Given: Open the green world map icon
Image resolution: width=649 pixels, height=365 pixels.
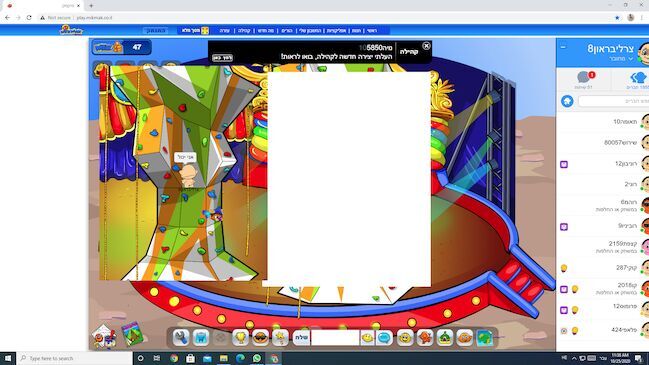Looking at the screenshot, I should tap(485, 338).
